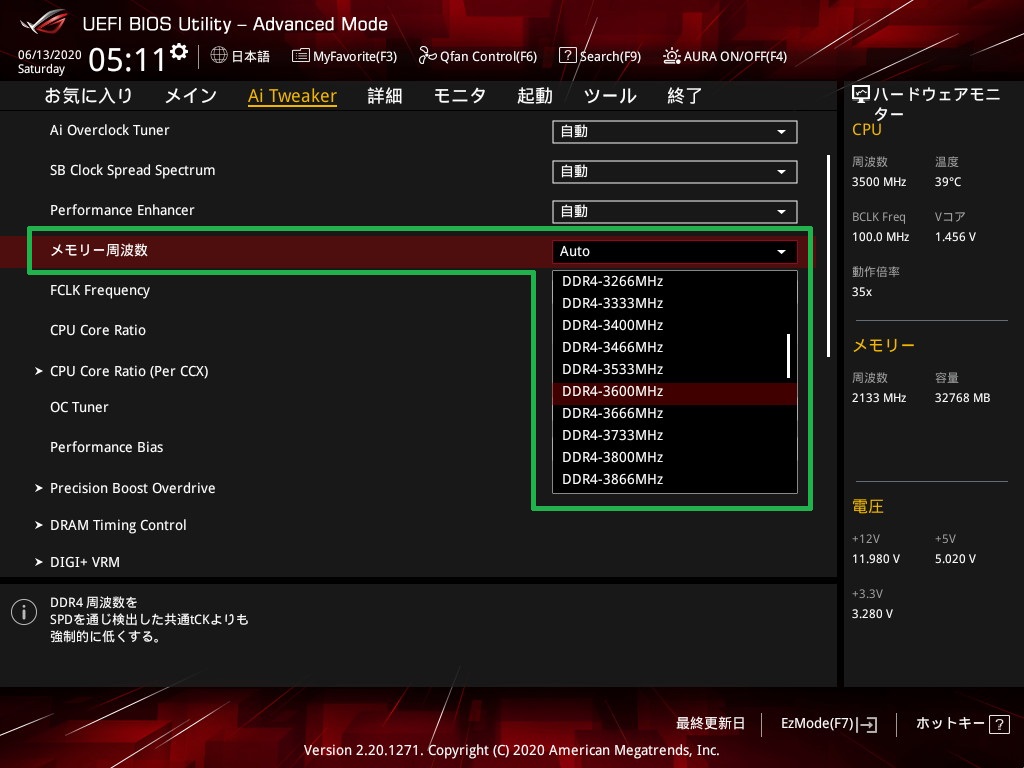Click the ROG logo icon
Image resolution: width=1024 pixels, height=768 pixels.
(x=43, y=22)
